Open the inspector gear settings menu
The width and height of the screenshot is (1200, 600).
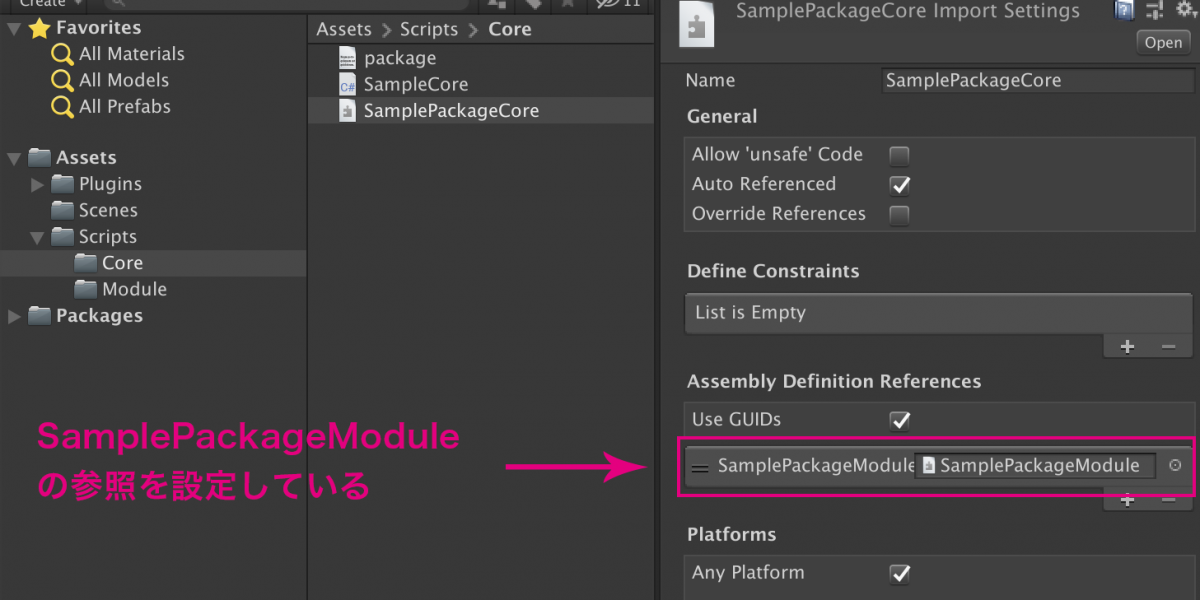click(x=1186, y=10)
